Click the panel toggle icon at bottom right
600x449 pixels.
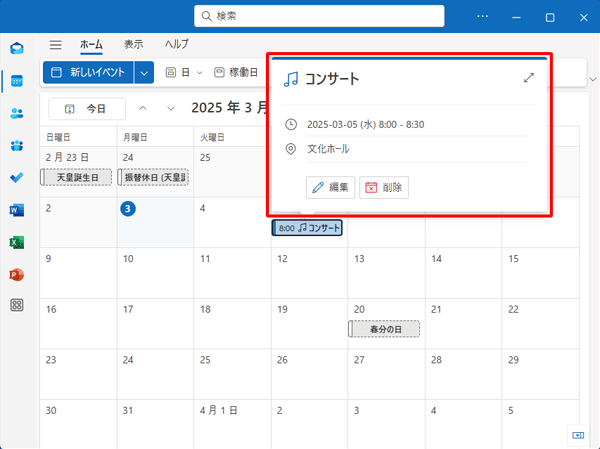tap(578, 435)
